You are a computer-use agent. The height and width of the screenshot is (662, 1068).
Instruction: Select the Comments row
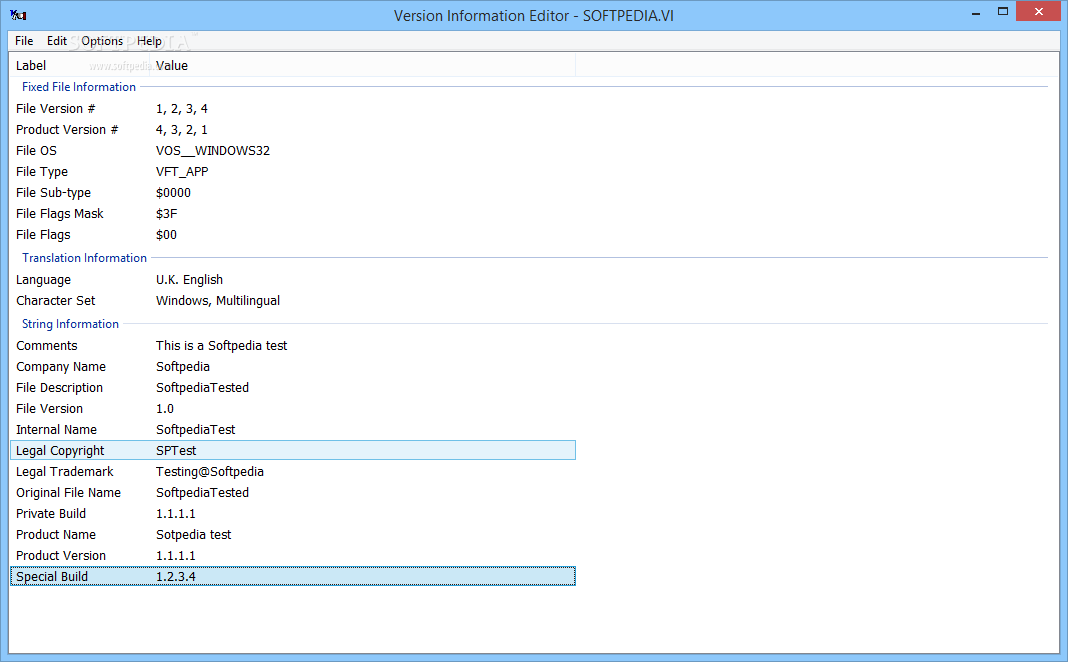293,346
